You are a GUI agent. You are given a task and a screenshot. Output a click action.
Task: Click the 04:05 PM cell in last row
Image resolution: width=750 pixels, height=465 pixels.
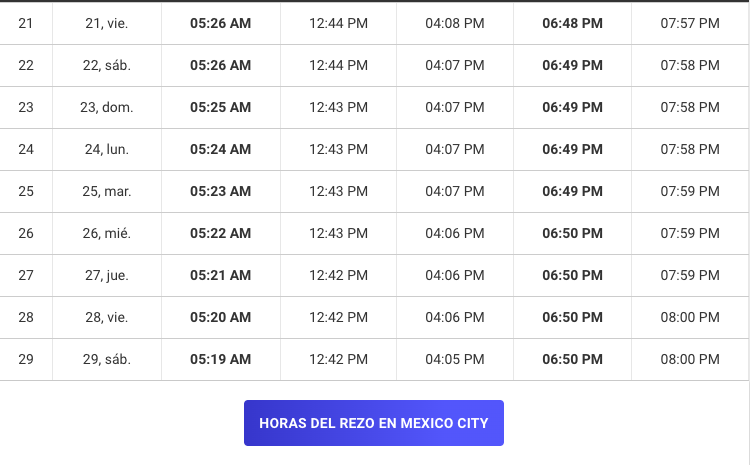[x=455, y=359]
